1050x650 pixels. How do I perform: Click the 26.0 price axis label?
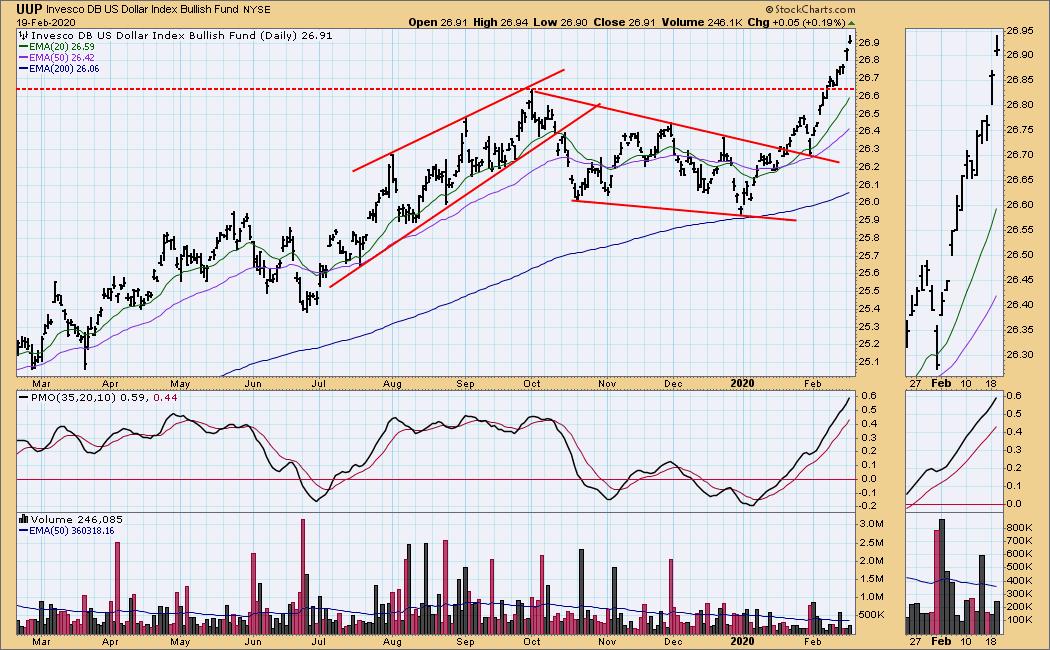click(x=868, y=202)
